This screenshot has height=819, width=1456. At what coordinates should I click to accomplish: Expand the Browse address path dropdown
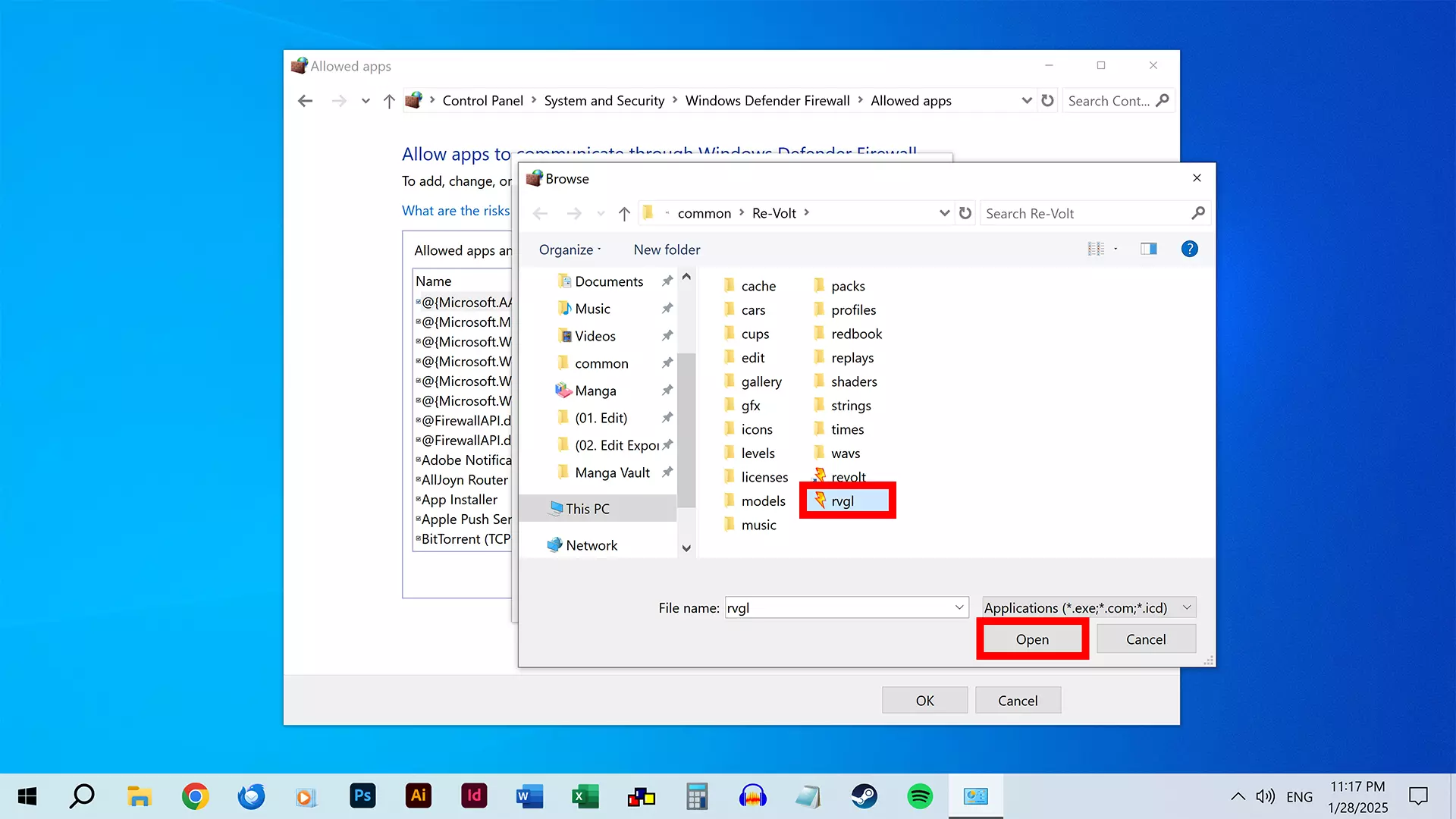pyautogui.click(x=944, y=213)
